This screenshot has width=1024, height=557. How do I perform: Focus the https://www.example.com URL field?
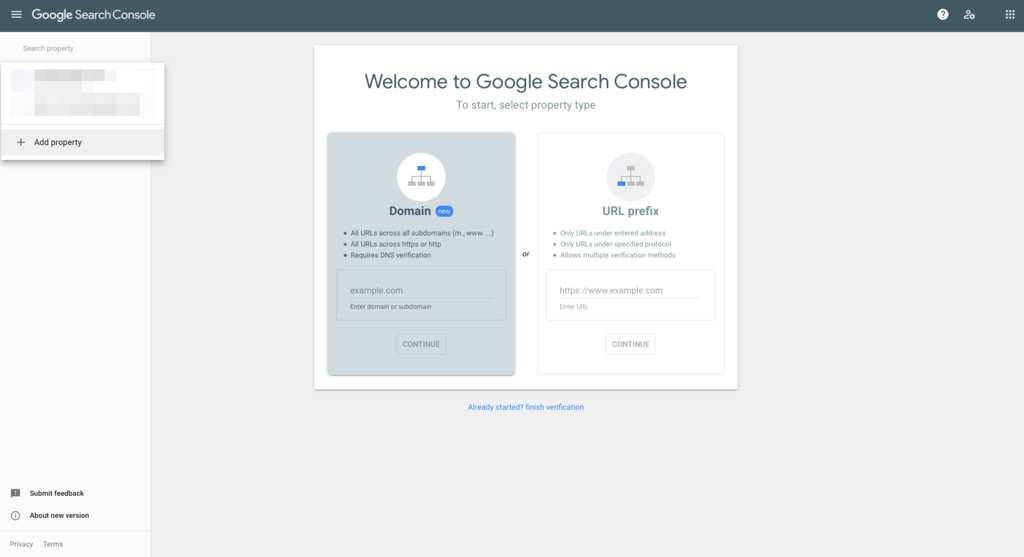pyautogui.click(x=630, y=290)
